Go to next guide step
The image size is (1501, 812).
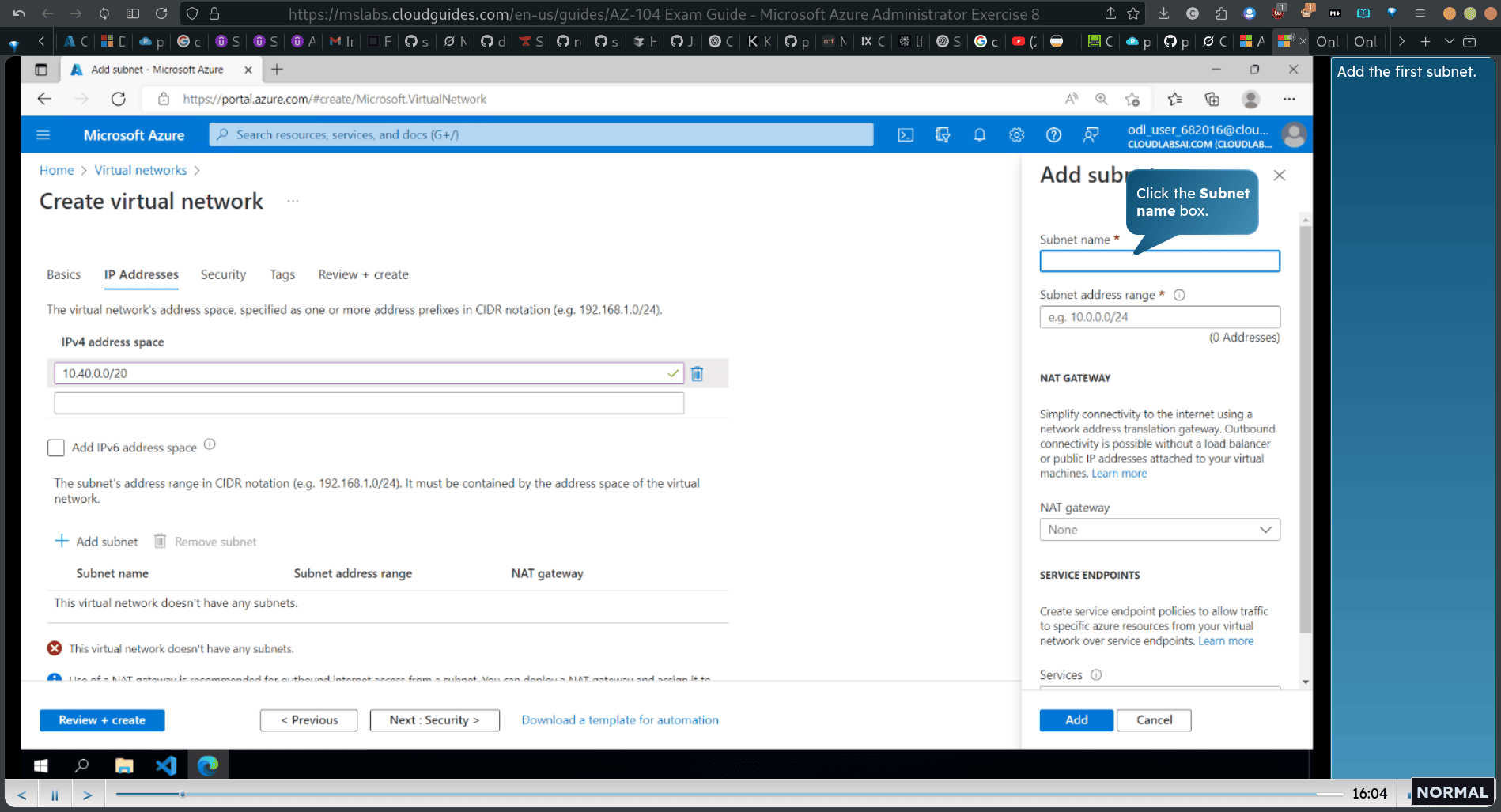click(x=88, y=795)
